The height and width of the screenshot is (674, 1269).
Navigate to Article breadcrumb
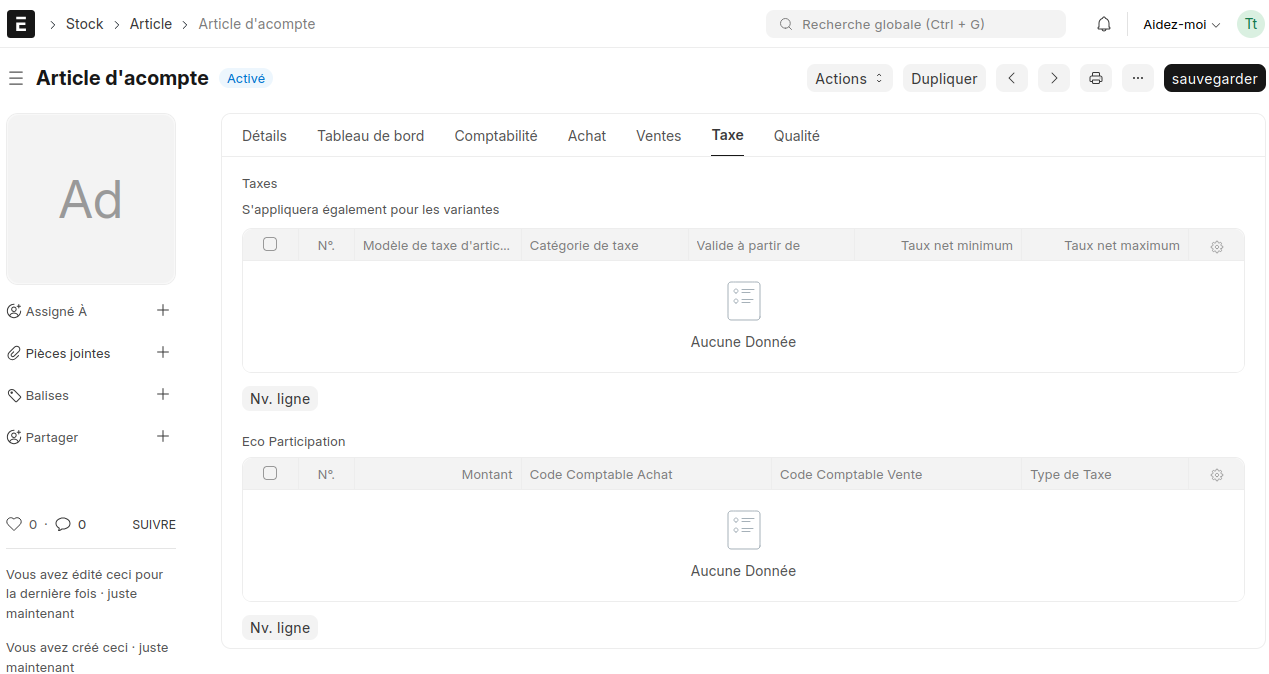click(x=151, y=24)
